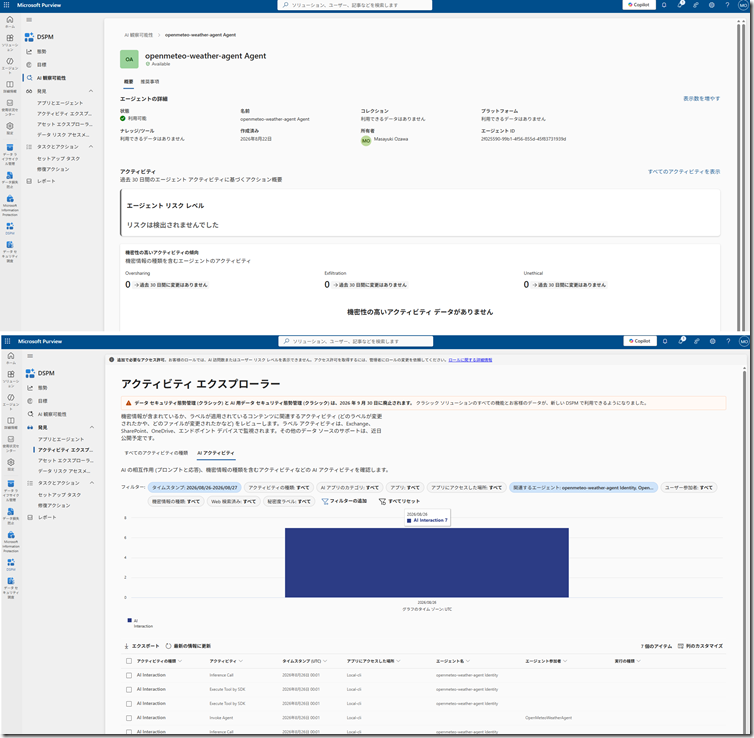This screenshot has width=754, height=738.
Task: Click DSPM rail icon in bottom window
Action: point(11,564)
